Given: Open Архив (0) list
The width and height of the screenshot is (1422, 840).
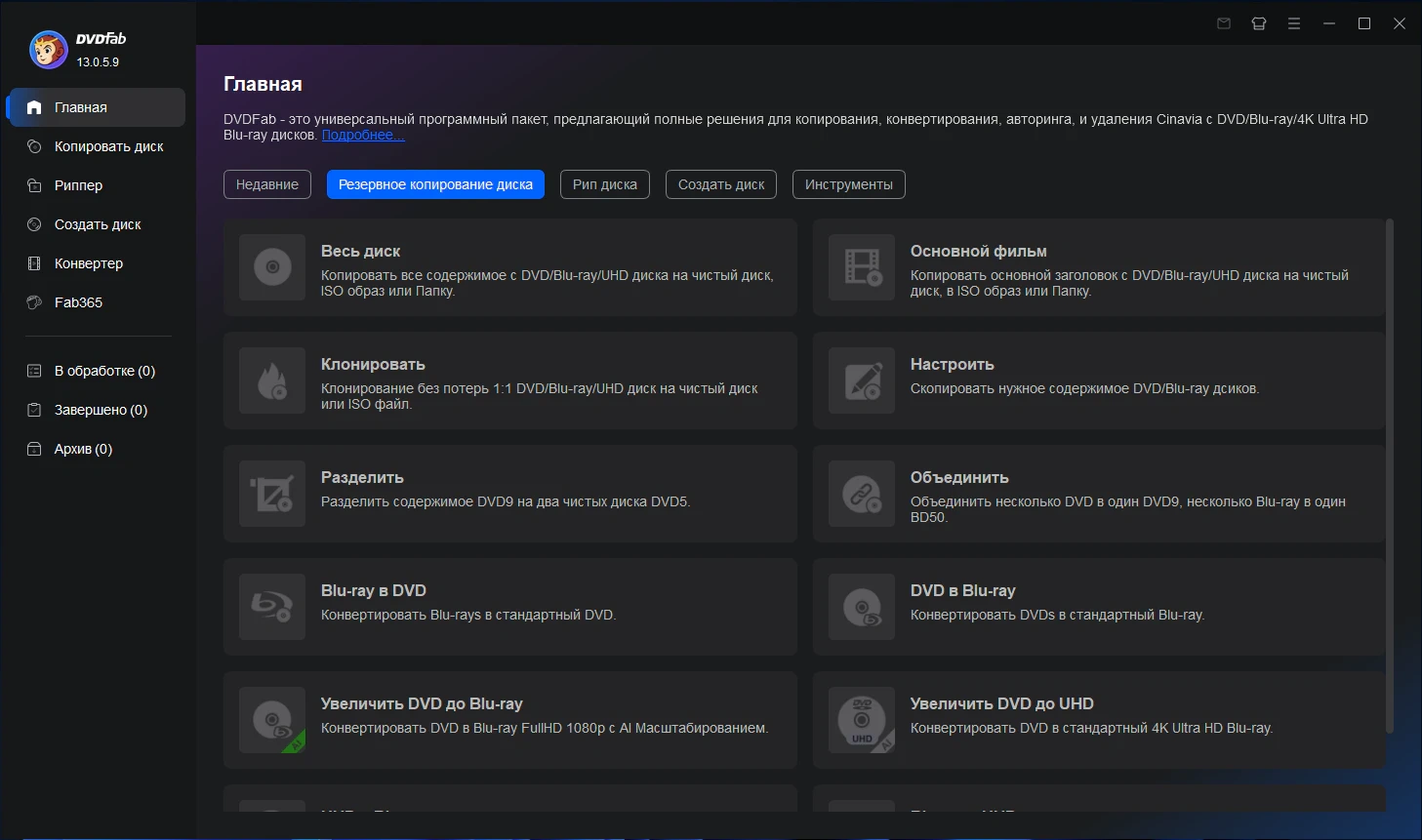Looking at the screenshot, I should click(97, 449).
